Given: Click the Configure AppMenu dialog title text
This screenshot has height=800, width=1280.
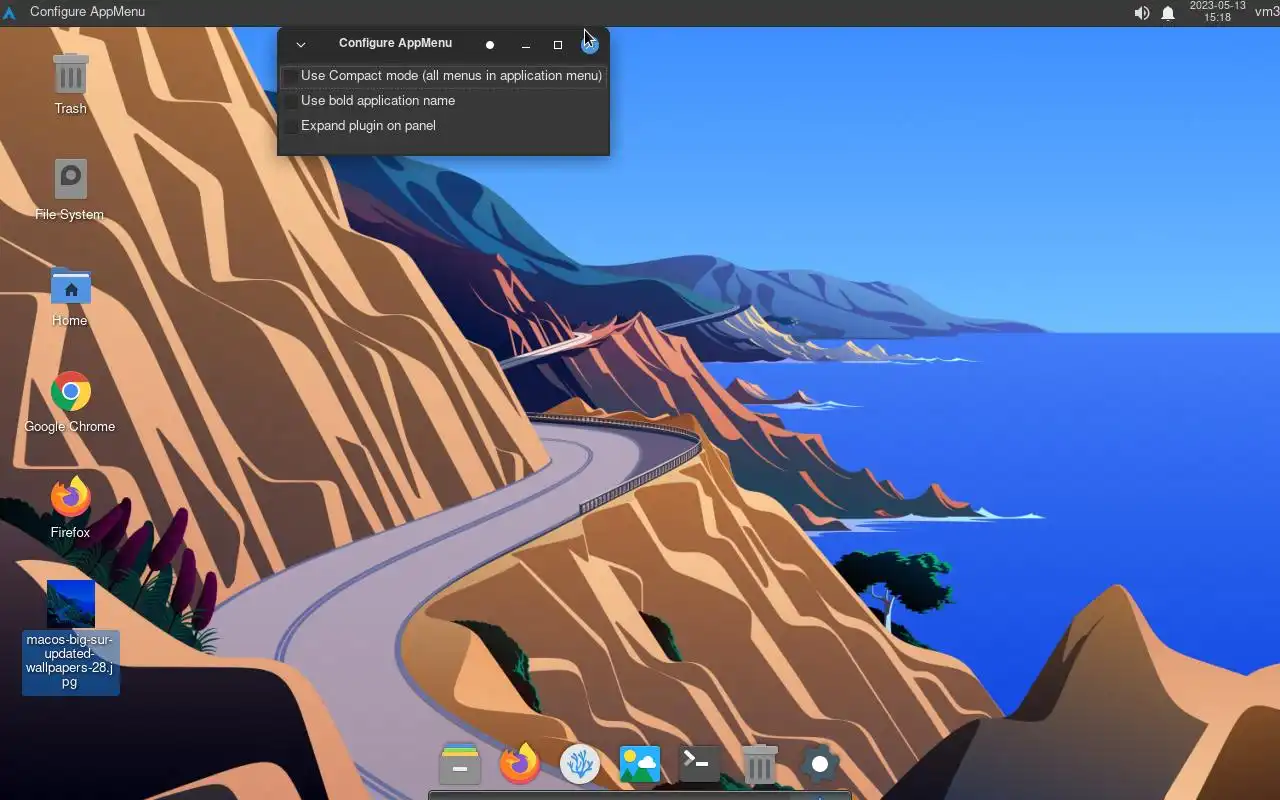Looking at the screenshot, I should tap(395, 43).
